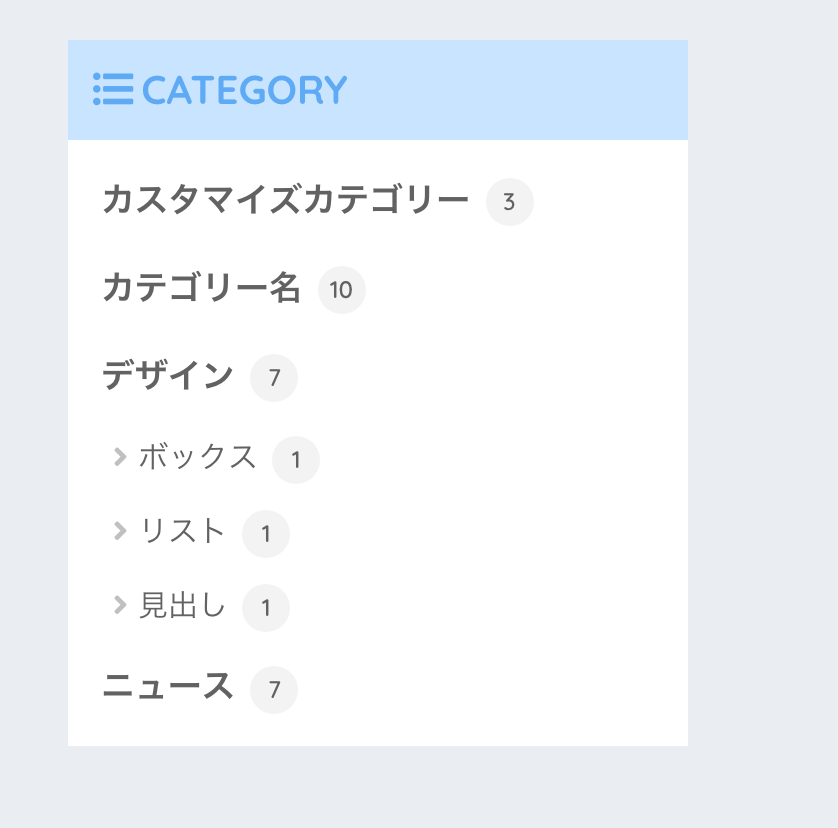This screenshot has height=828, width=838.
Task: Open the リスト subcategory link
Action: 182,531
